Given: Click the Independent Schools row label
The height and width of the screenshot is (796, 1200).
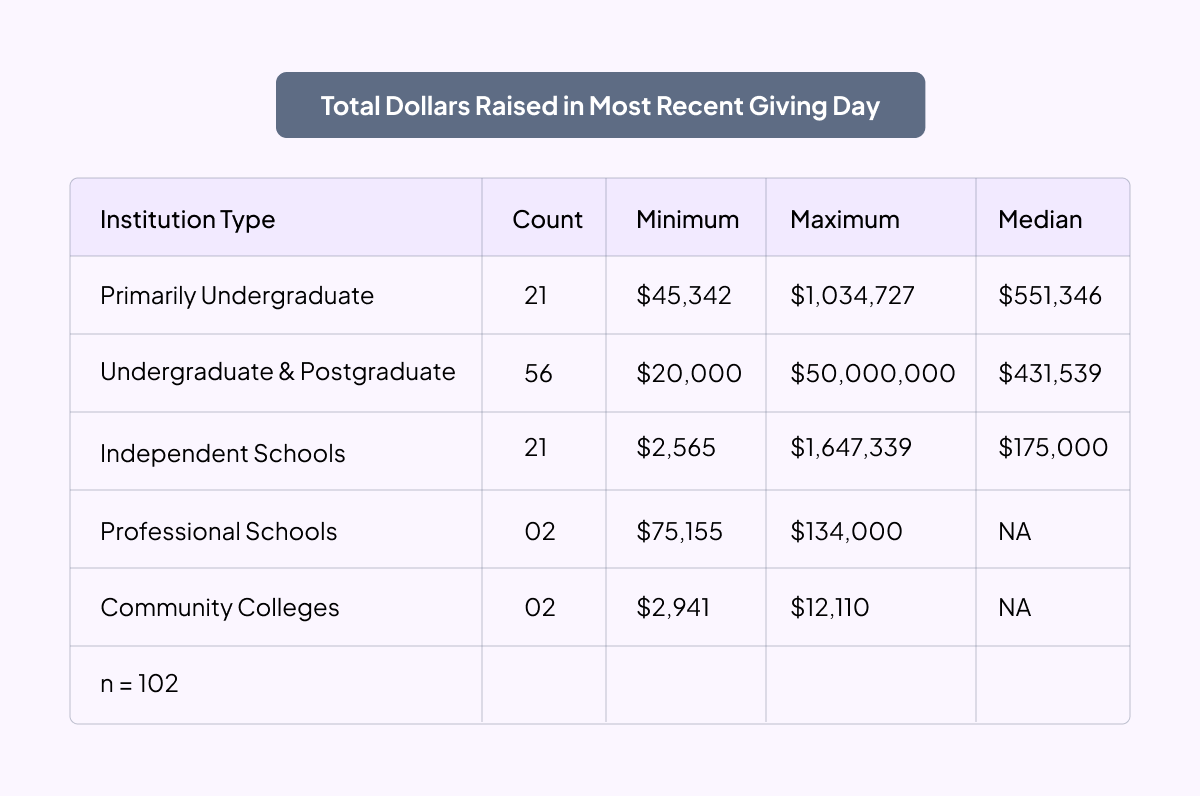Looking at the screenshot, I should 222,453.
